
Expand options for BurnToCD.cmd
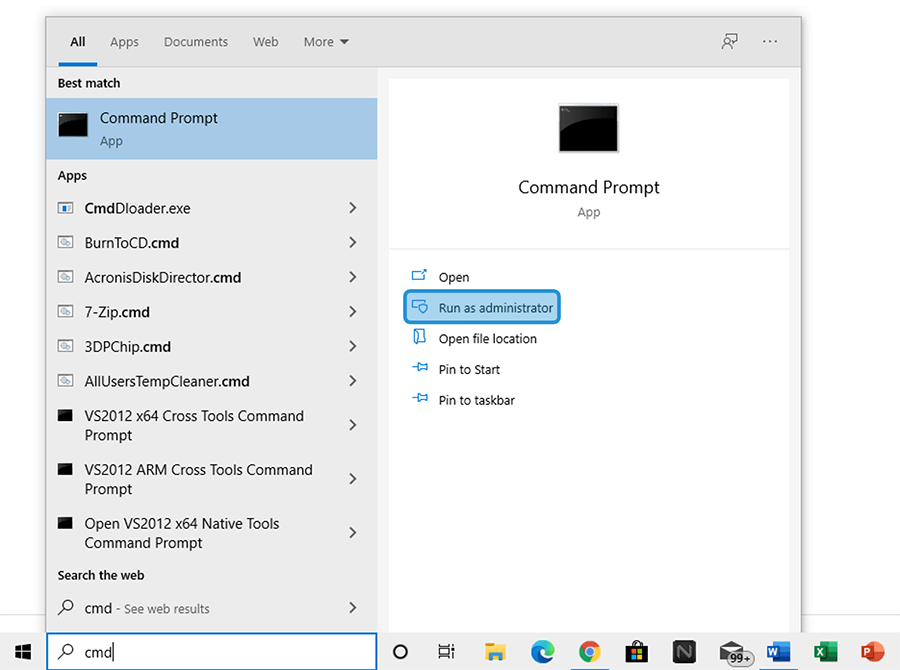(x=352, y=242)
